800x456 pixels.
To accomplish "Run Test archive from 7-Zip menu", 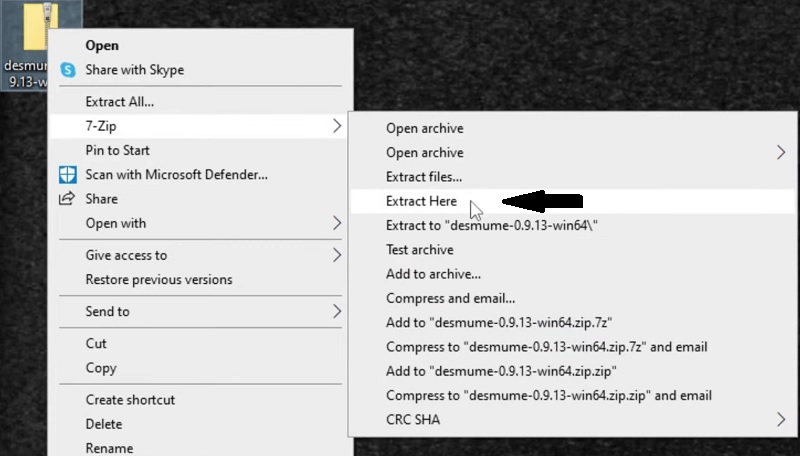I will [419, 250].
